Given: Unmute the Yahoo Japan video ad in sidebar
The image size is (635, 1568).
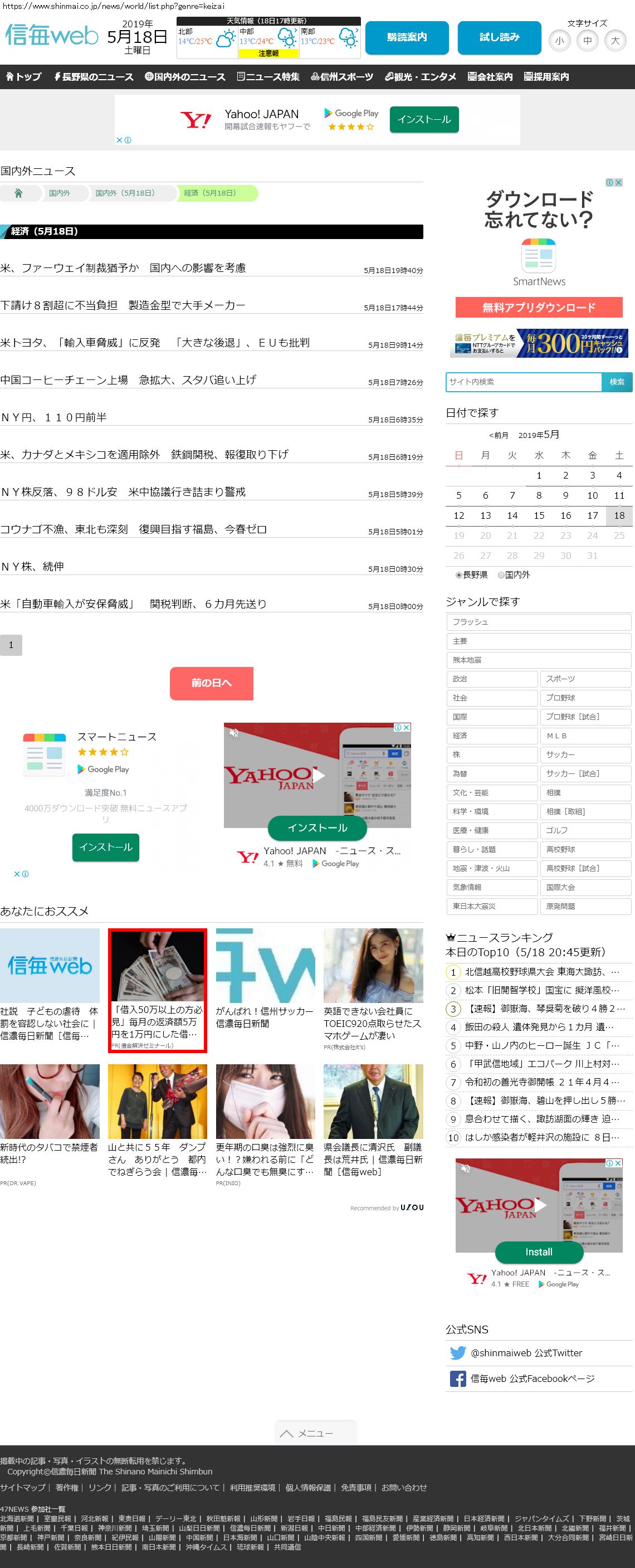Looking at the screenshot, I should pos(466,1168).
